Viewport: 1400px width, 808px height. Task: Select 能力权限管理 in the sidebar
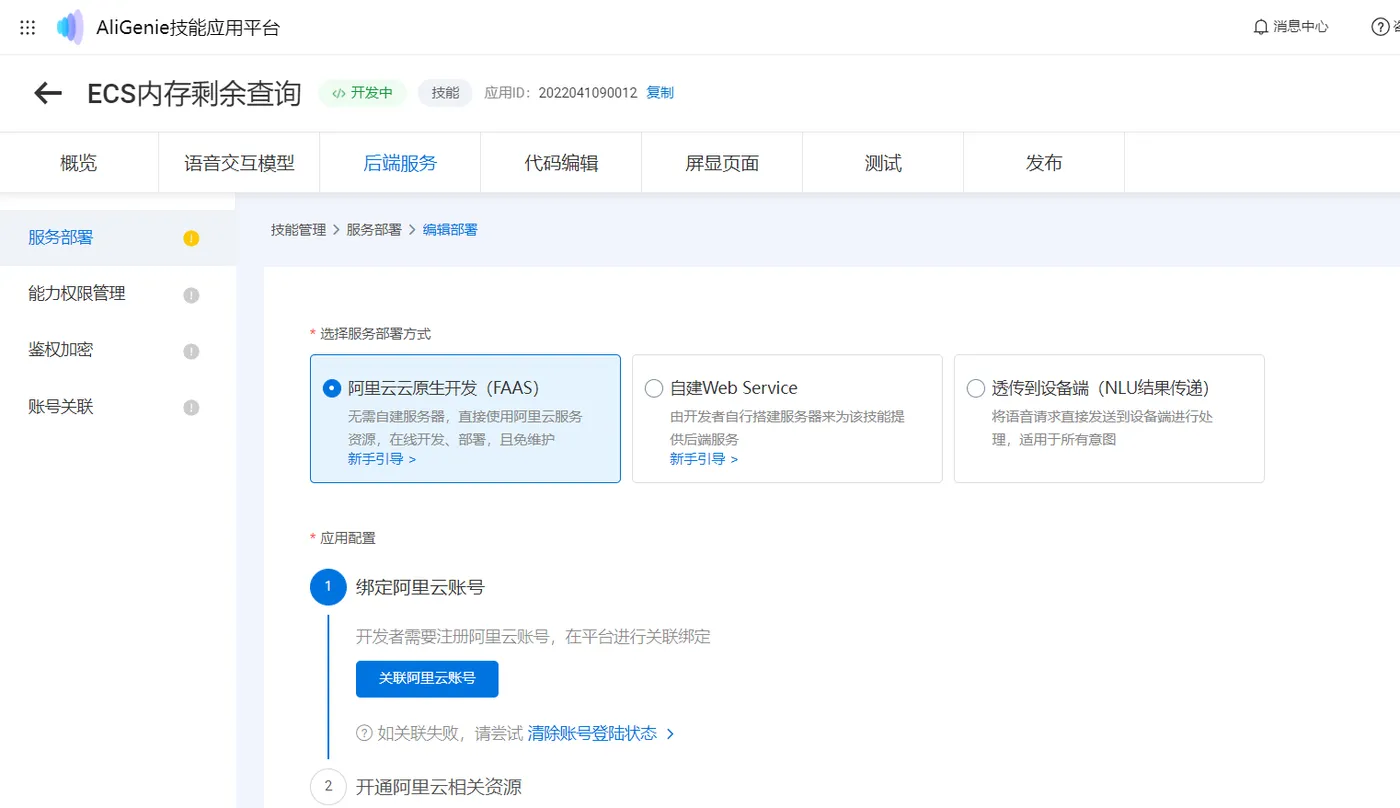(117, 294)
